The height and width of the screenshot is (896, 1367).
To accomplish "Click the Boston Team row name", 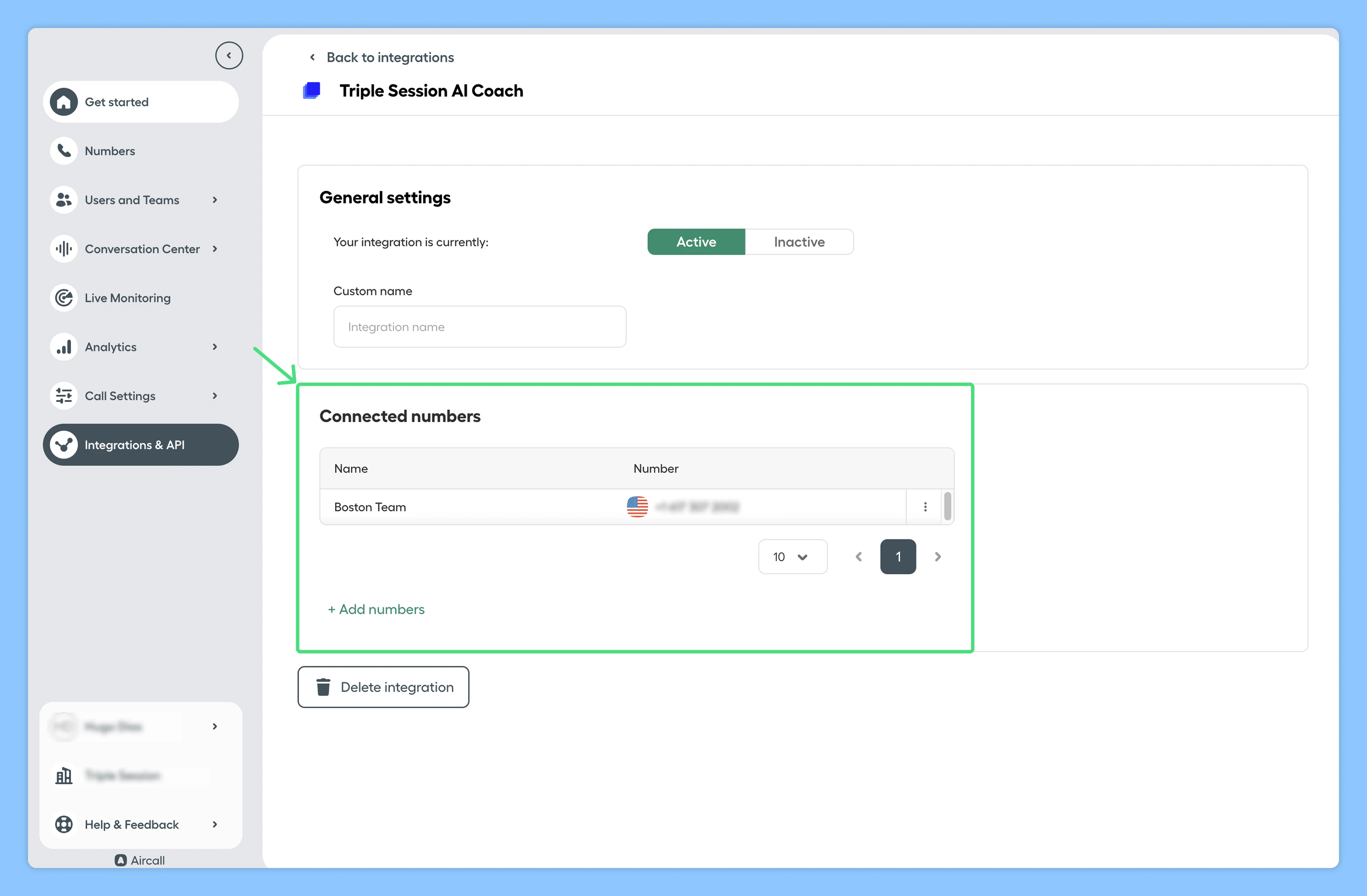I will [x=370, y=507].
